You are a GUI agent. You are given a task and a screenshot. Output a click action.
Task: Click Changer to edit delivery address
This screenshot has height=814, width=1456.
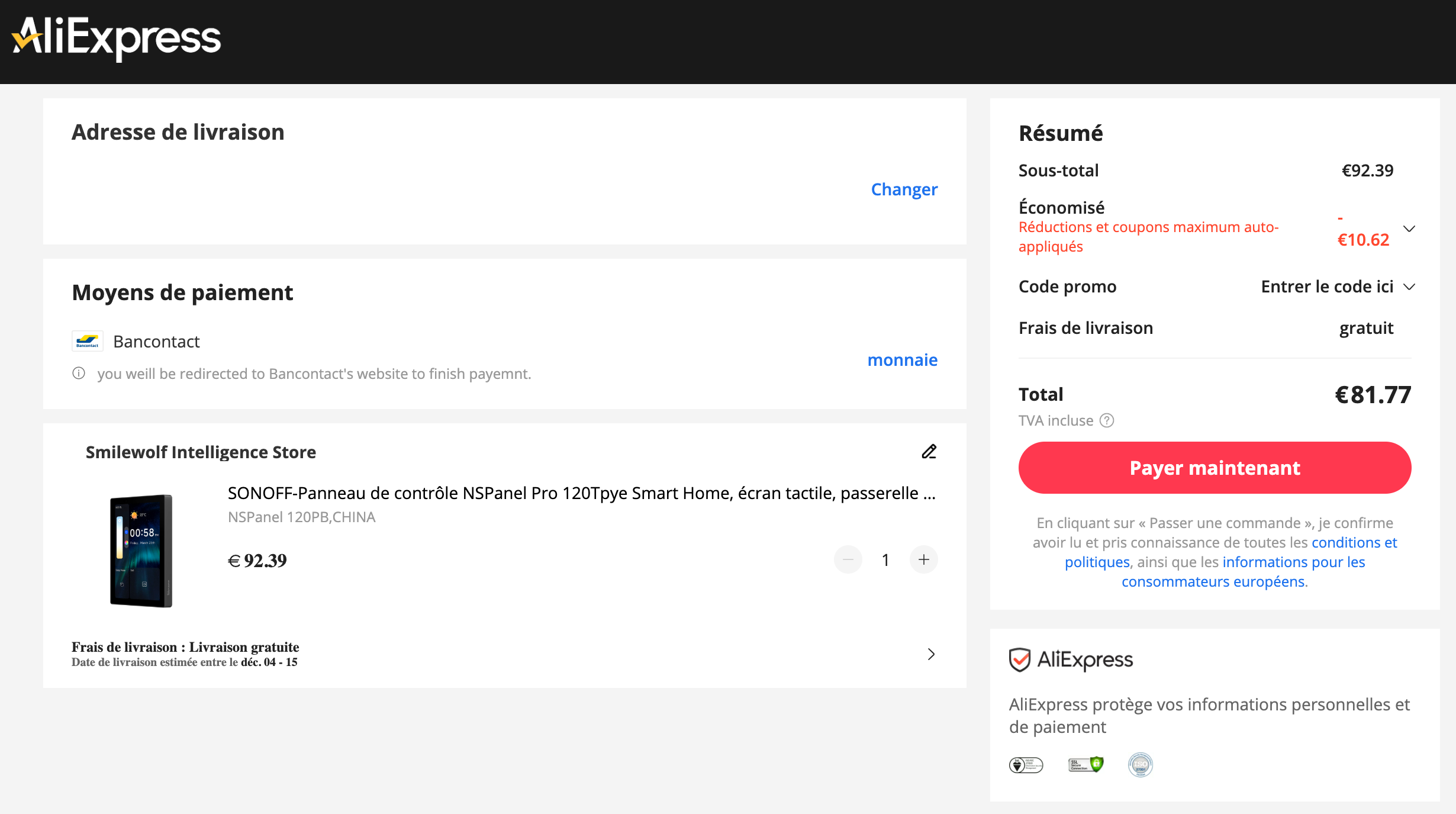point(904,189)
